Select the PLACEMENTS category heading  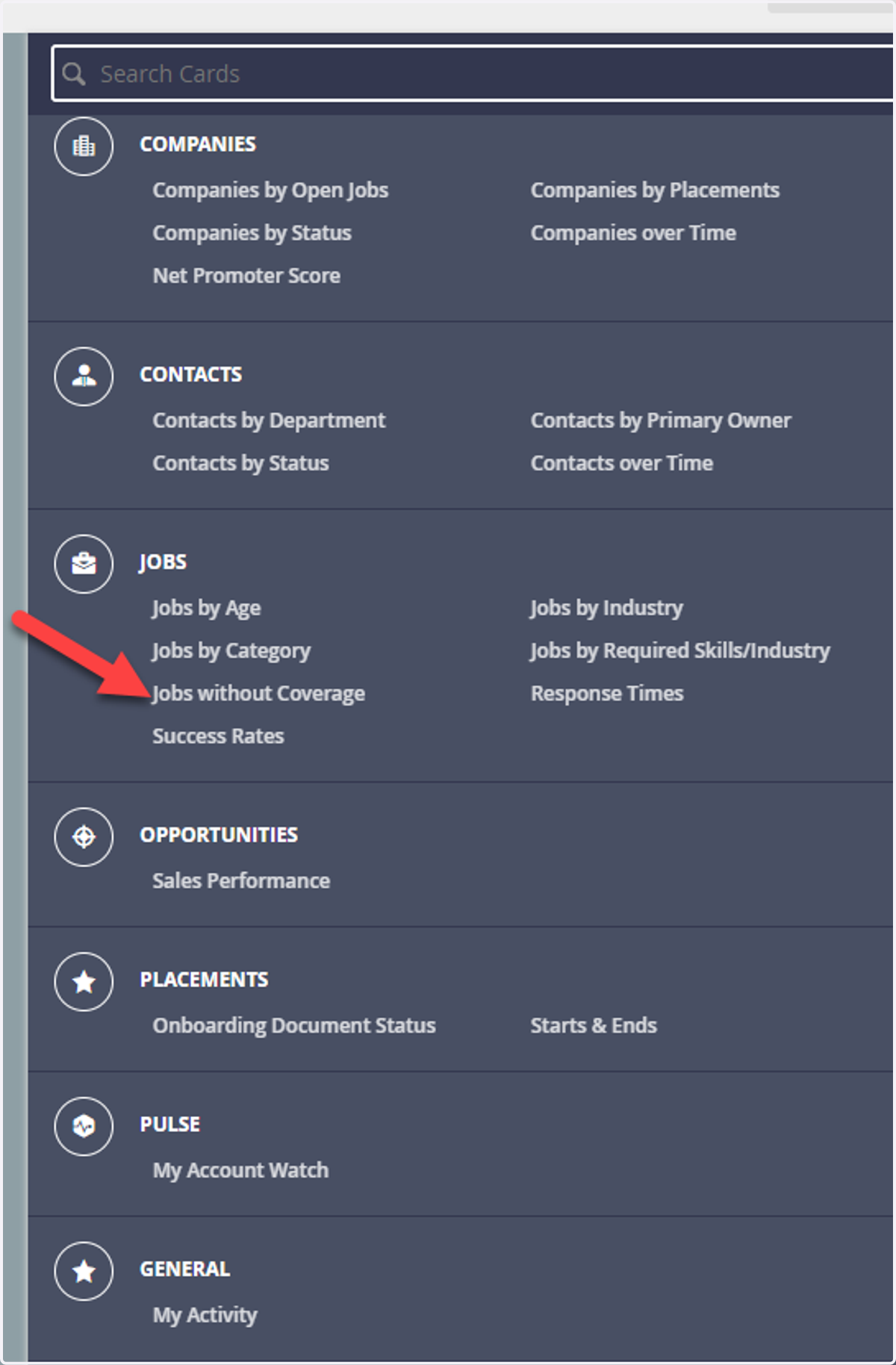[204, 980]
